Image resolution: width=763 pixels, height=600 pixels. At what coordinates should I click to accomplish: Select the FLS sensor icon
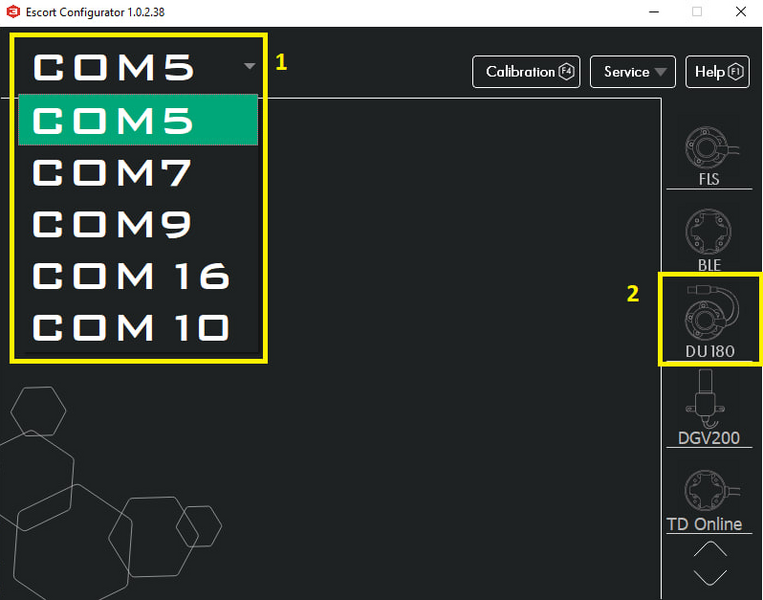tap(709, 156)
